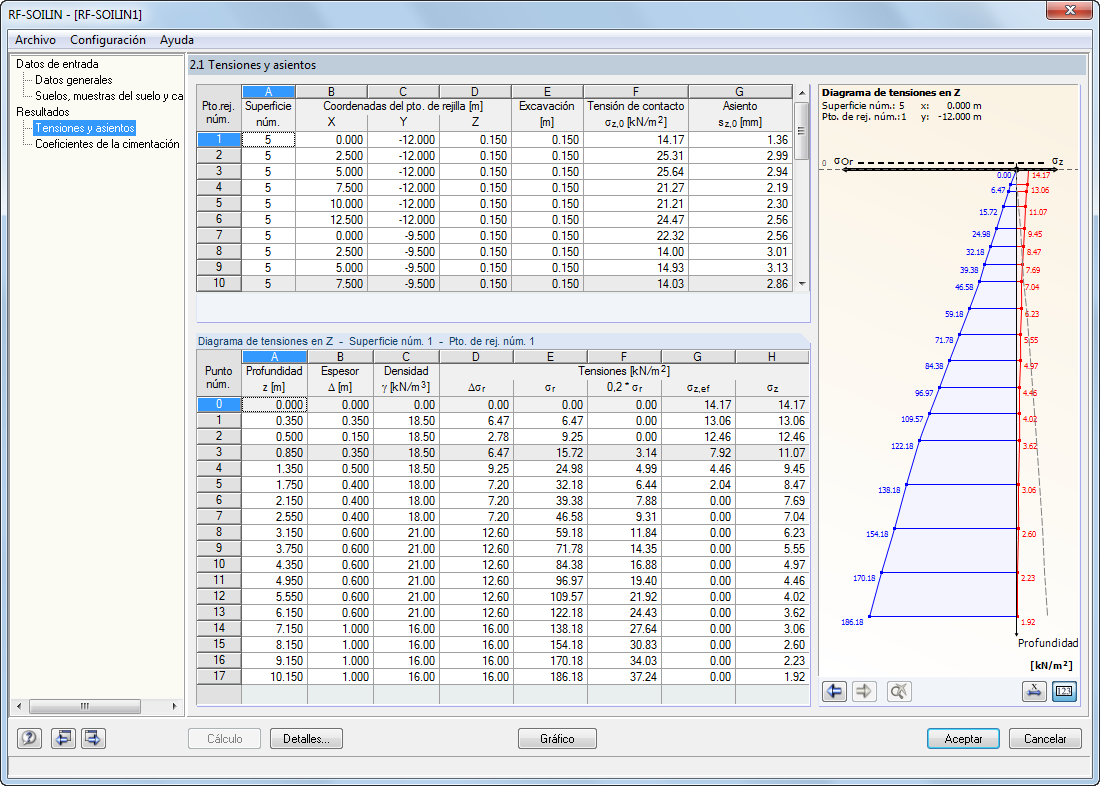Disable zoom mode in the diagram panel
Screen dimensions: 1100x786
click(898, 691)
